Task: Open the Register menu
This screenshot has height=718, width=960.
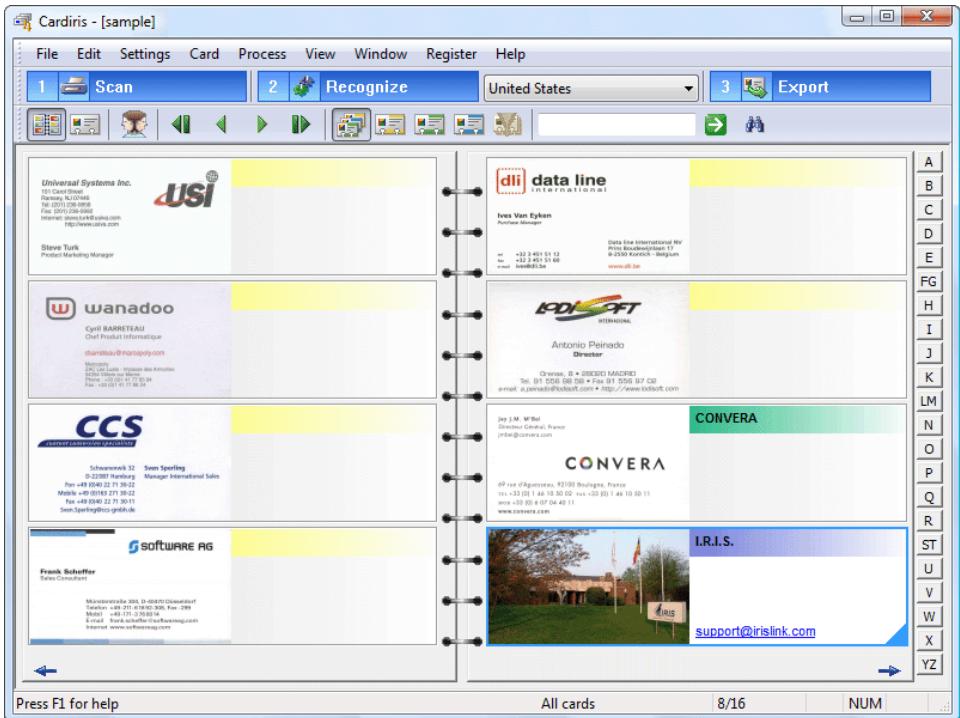Action: pyautogui.click(x=451, y=54)
